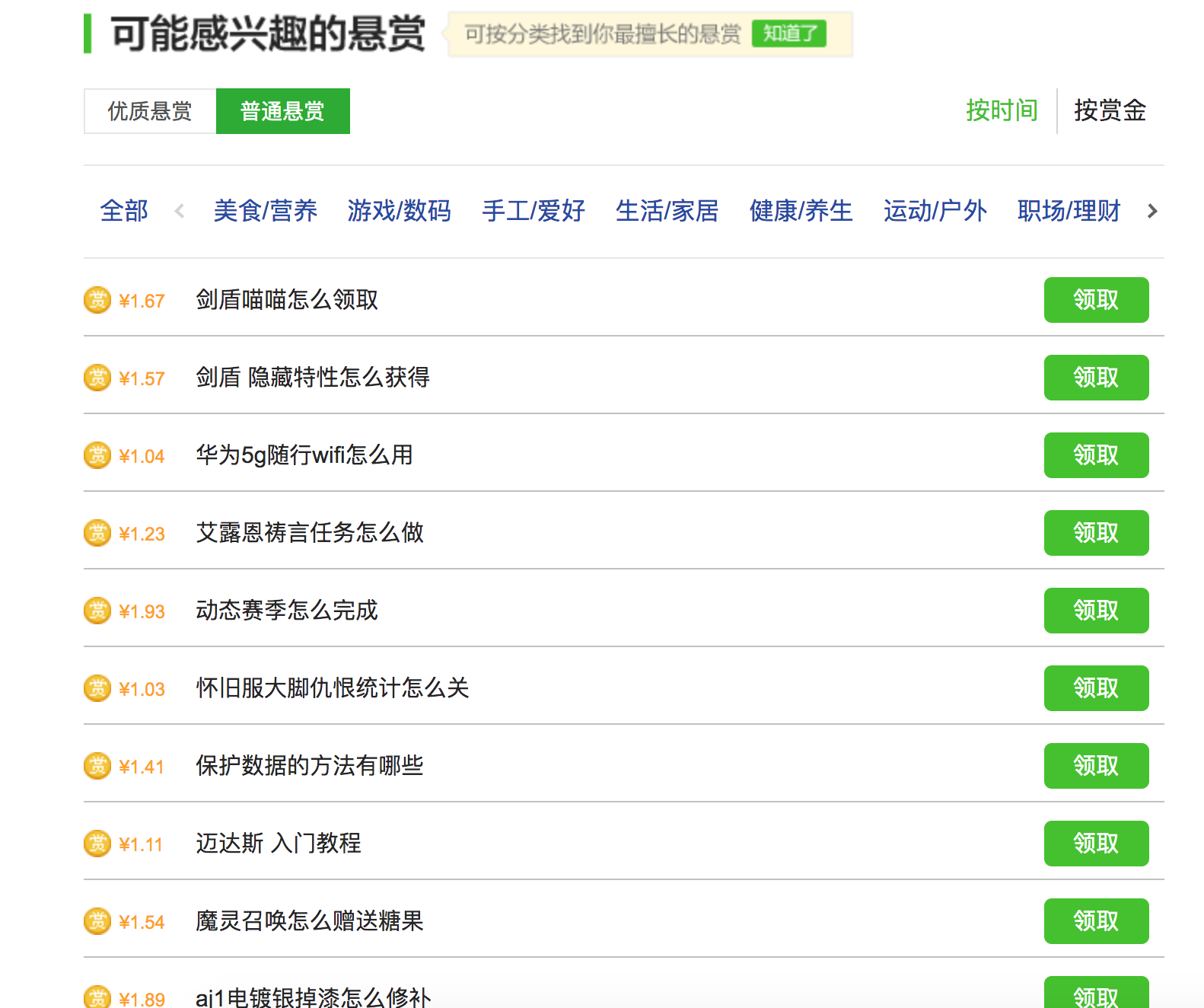Open the 保护数据的方法有哪些 question
Image resolution: width=1204 pixels, height=1008 pixels.
pyautogui.click(x=309, y=766)
